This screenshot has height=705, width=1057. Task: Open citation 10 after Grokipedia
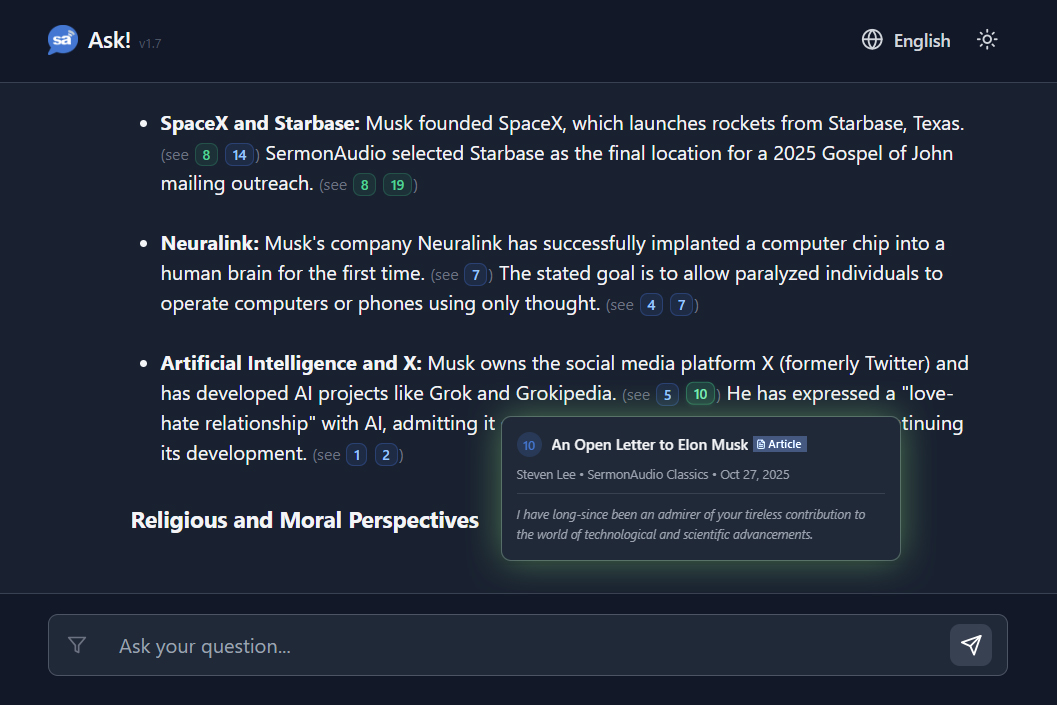tap(700, 394)
